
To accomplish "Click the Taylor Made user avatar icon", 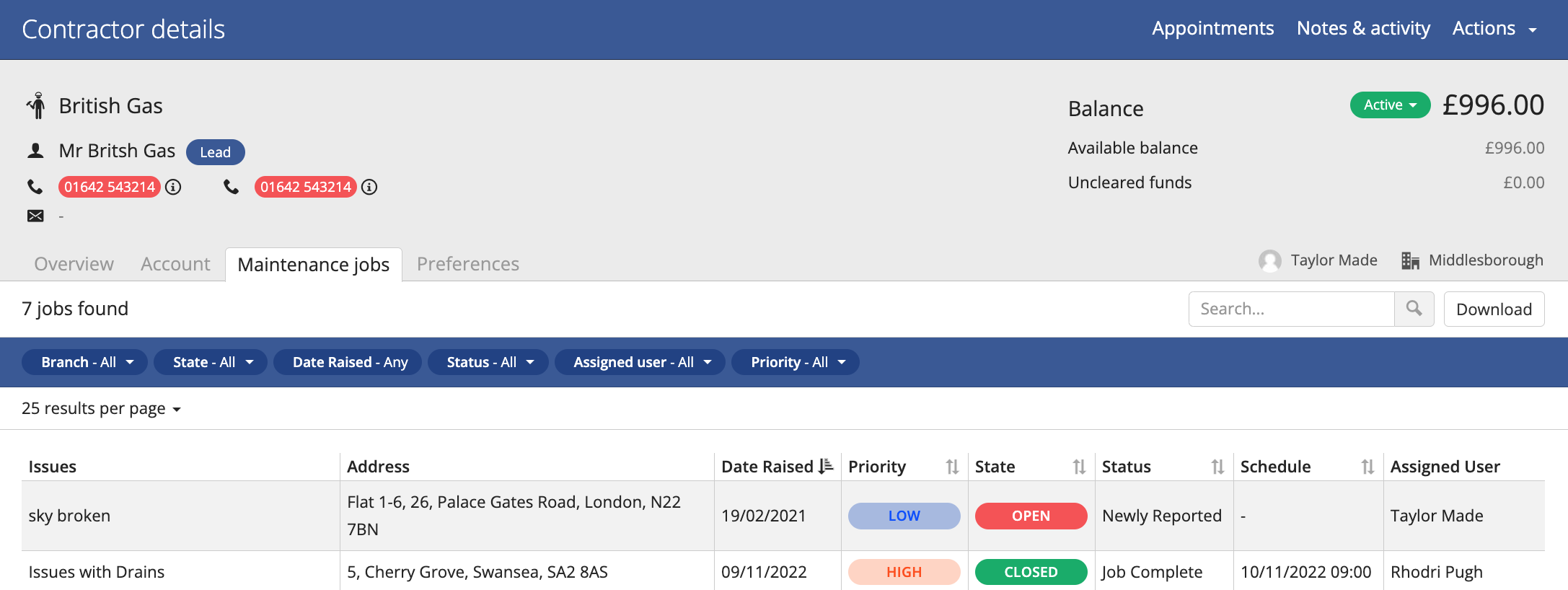I will pos(1269,260).
